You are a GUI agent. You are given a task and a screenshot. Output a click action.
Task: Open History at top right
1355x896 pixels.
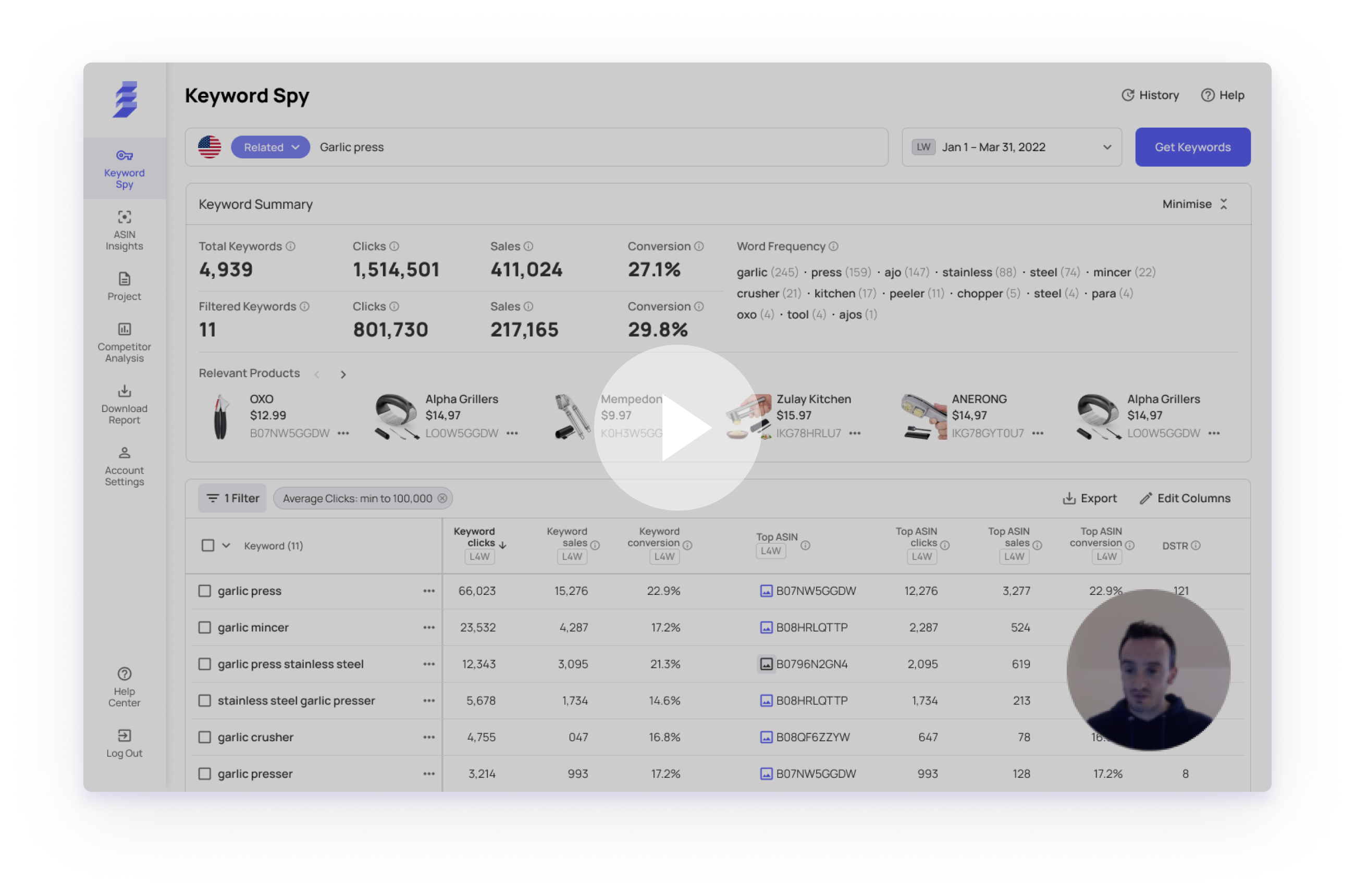[1150, 95]
